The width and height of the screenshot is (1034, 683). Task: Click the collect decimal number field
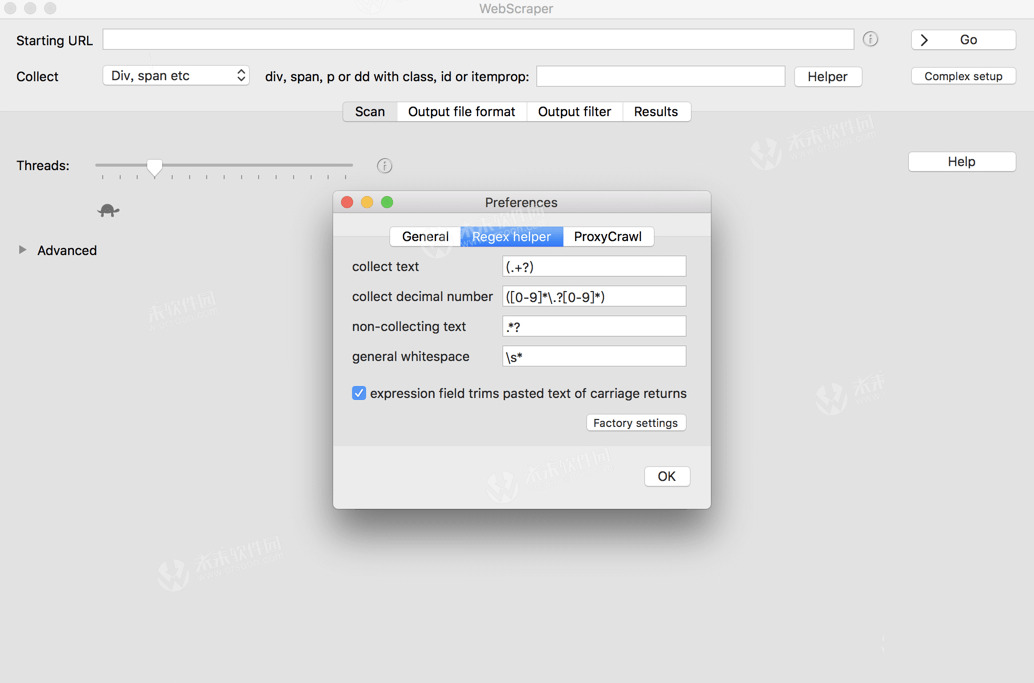click(x=594, y=296)
